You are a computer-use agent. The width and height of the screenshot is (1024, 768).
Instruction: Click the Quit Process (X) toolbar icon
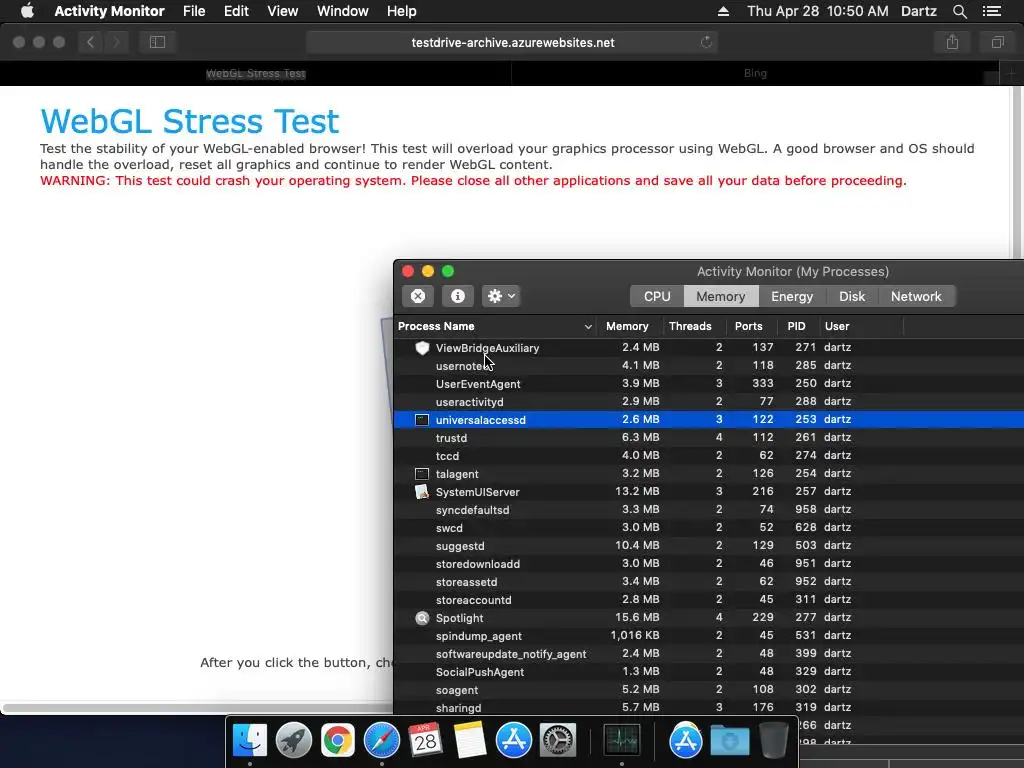pyautogui.click(x=418, y=296)
